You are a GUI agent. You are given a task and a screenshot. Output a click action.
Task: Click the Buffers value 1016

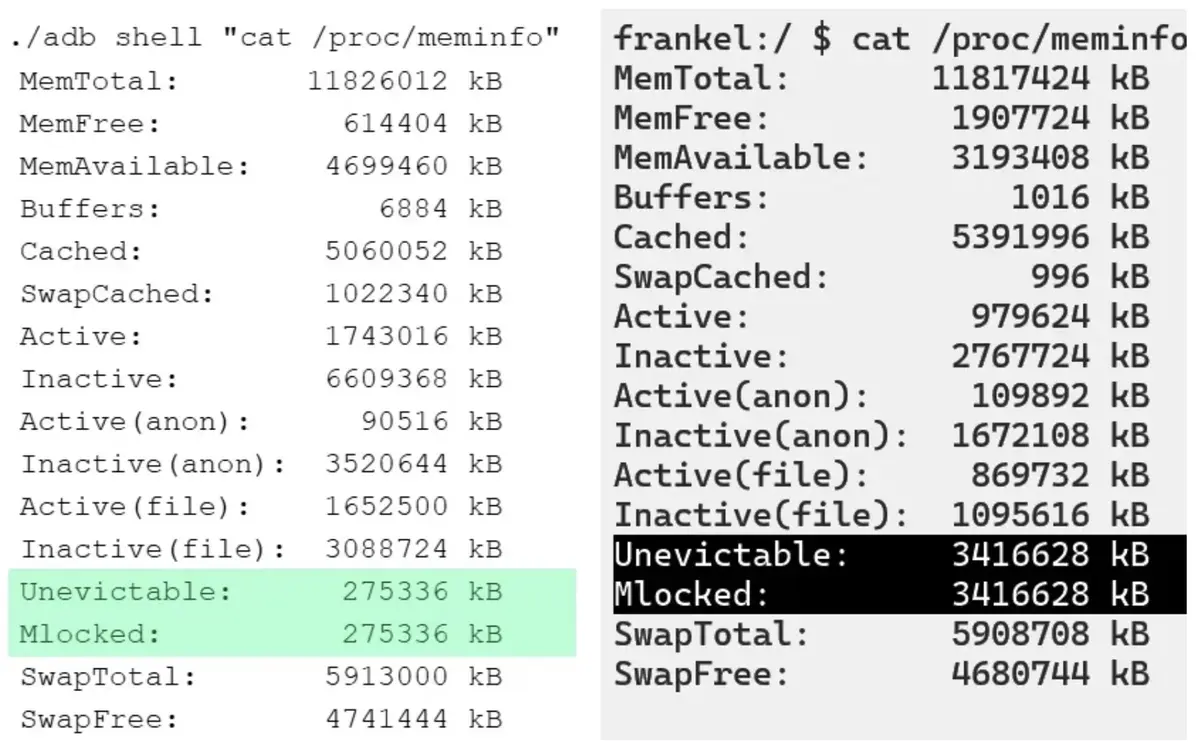[x=1050, y=197]
